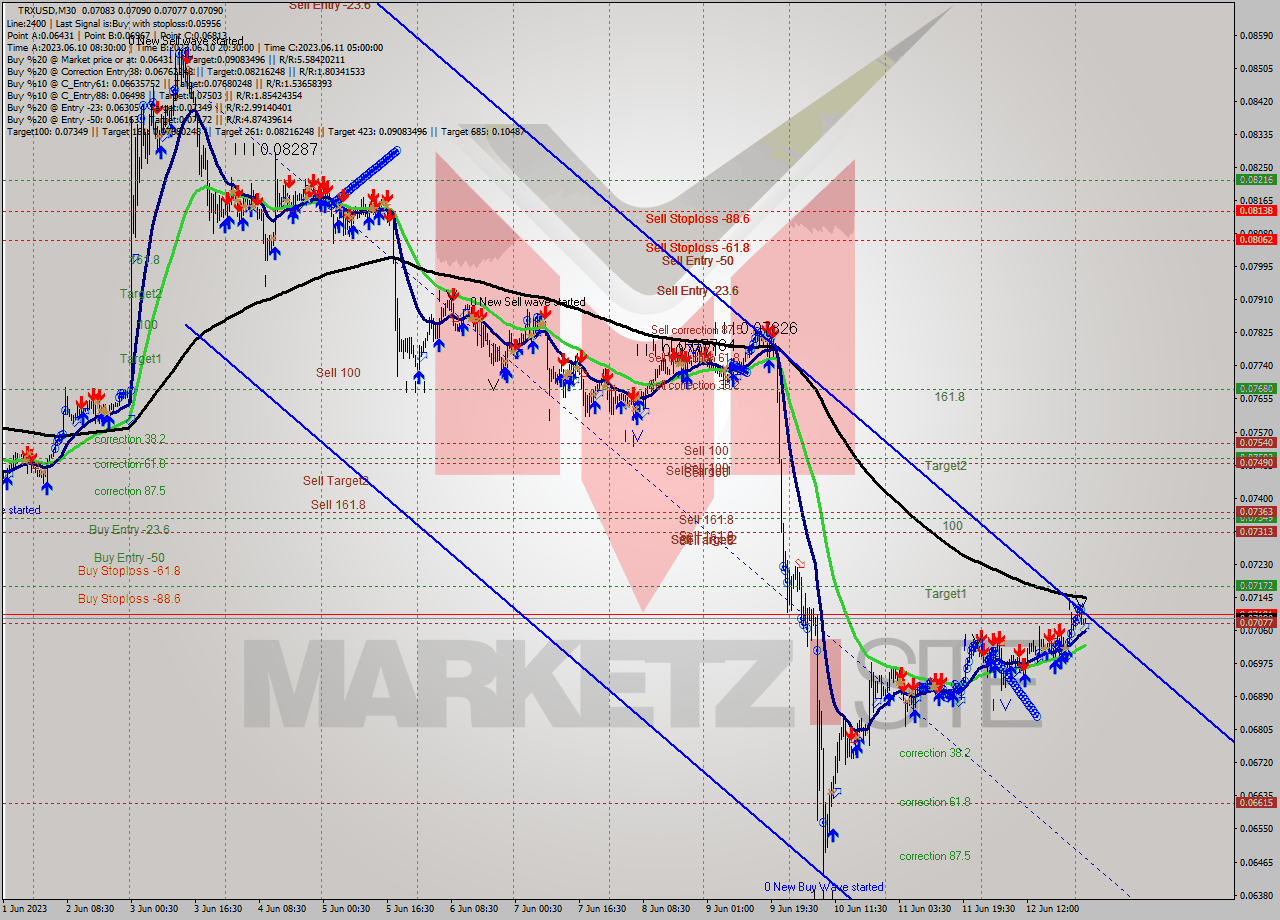Click the '5 Jun 16:30' time axis label

(x=409, y=909)
